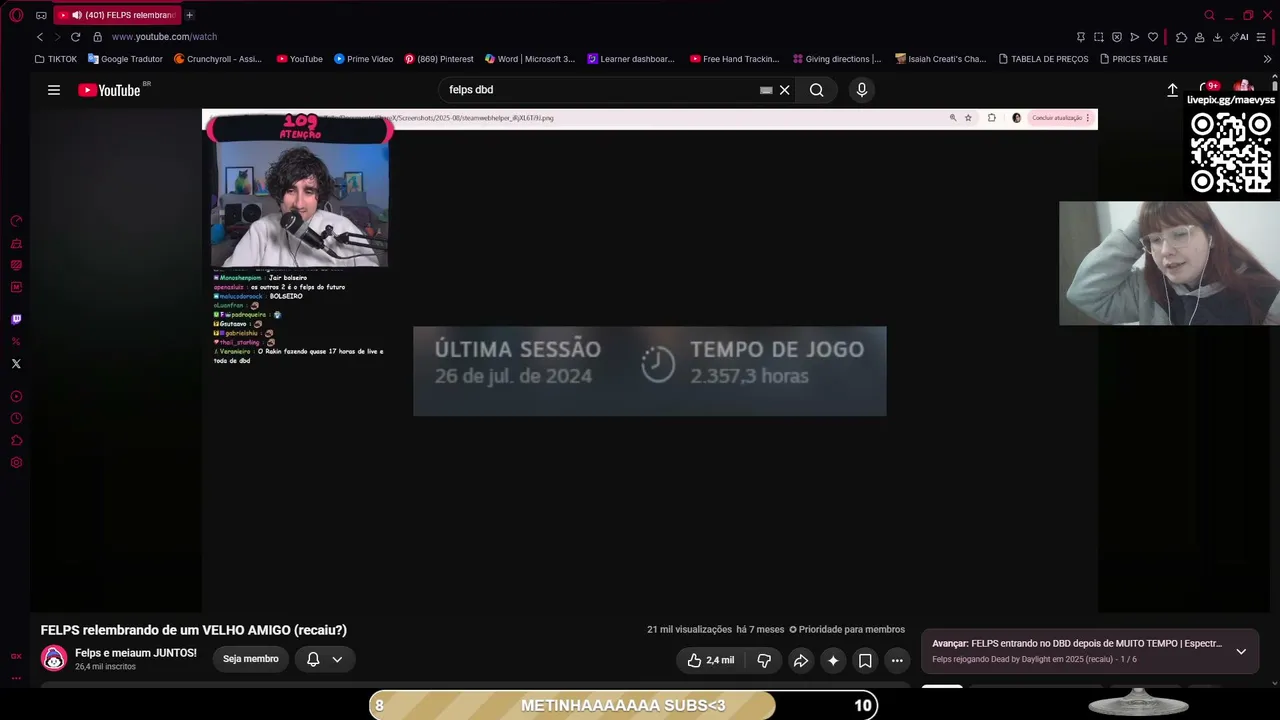Open the Pinterest bookmark

pos(439,59)
